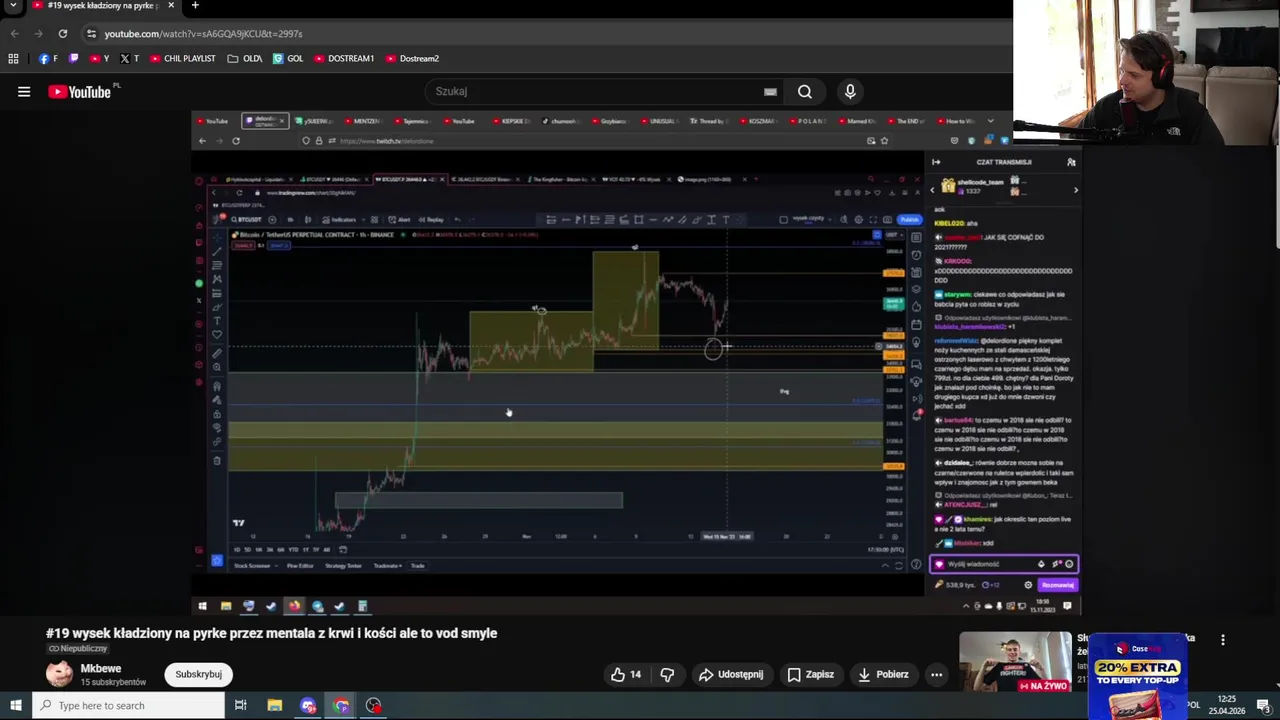
Task: Expand the OLD\ bookmarks folder
Action: pos(245,58)
